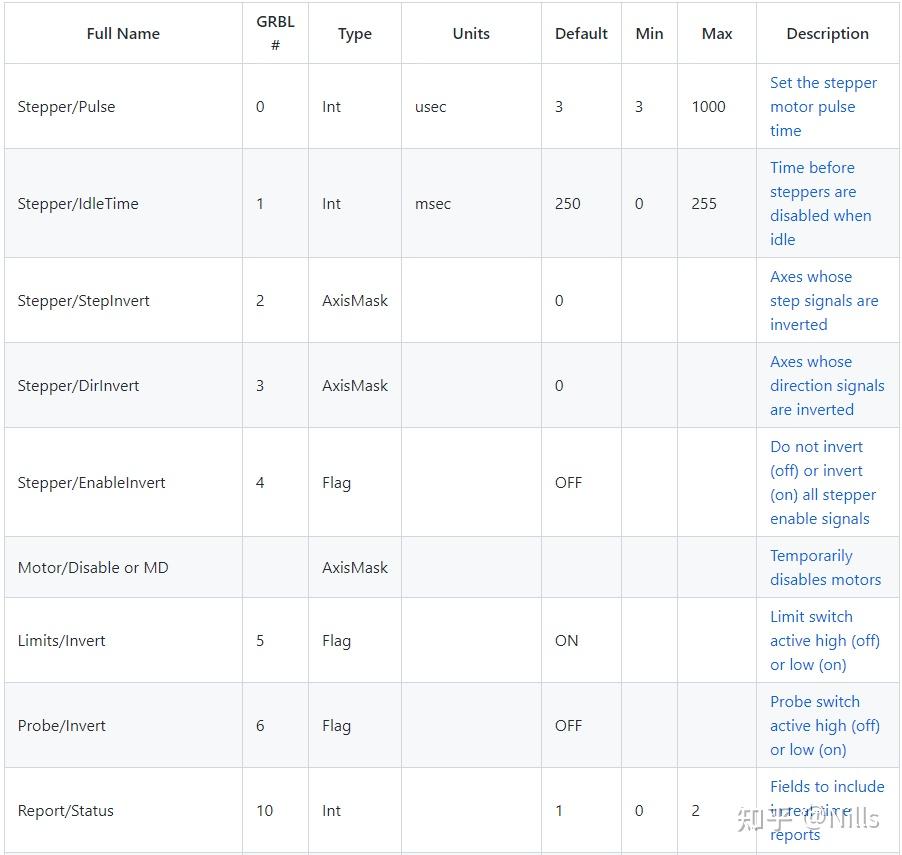Open 'Probe switch active high (off)' description link

(824, 726)
